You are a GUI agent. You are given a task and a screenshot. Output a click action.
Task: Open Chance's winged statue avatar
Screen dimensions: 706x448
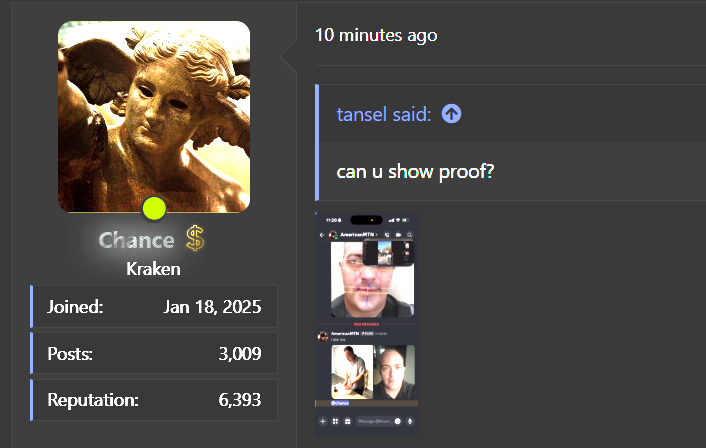pyautogui.click(x=154, y=117)
